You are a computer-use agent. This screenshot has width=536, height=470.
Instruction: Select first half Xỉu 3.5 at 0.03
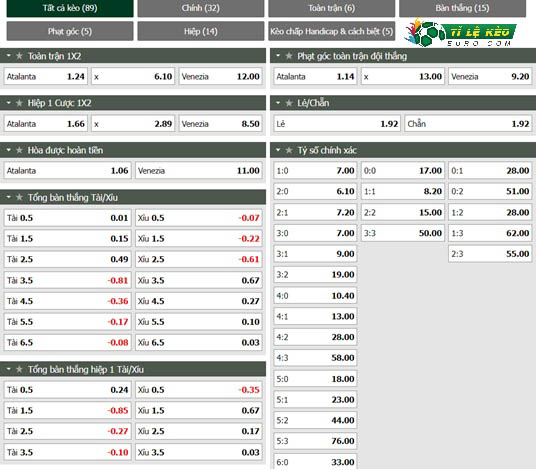point(199,452)
